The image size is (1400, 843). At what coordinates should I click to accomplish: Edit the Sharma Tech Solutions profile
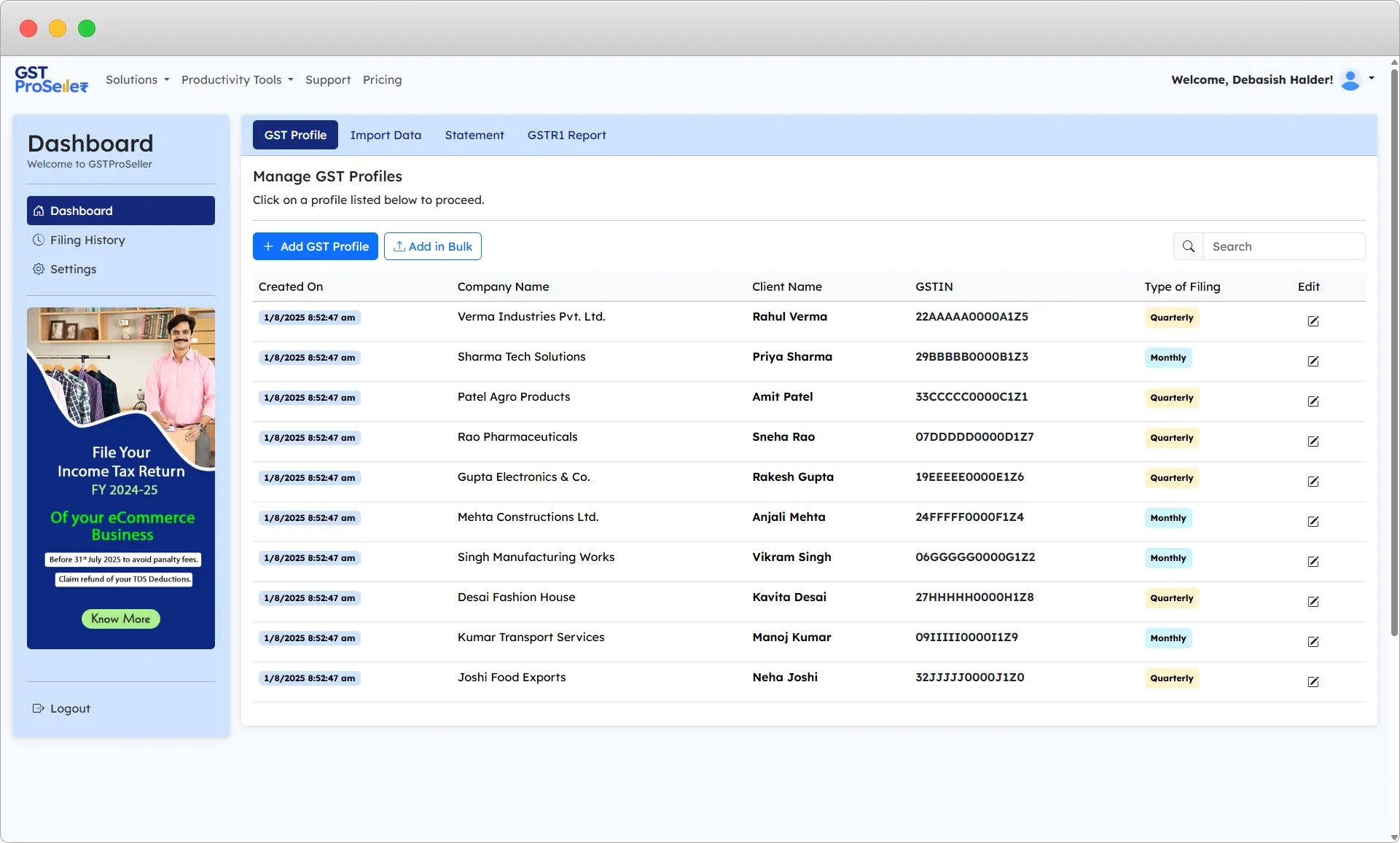(1313, 361)
